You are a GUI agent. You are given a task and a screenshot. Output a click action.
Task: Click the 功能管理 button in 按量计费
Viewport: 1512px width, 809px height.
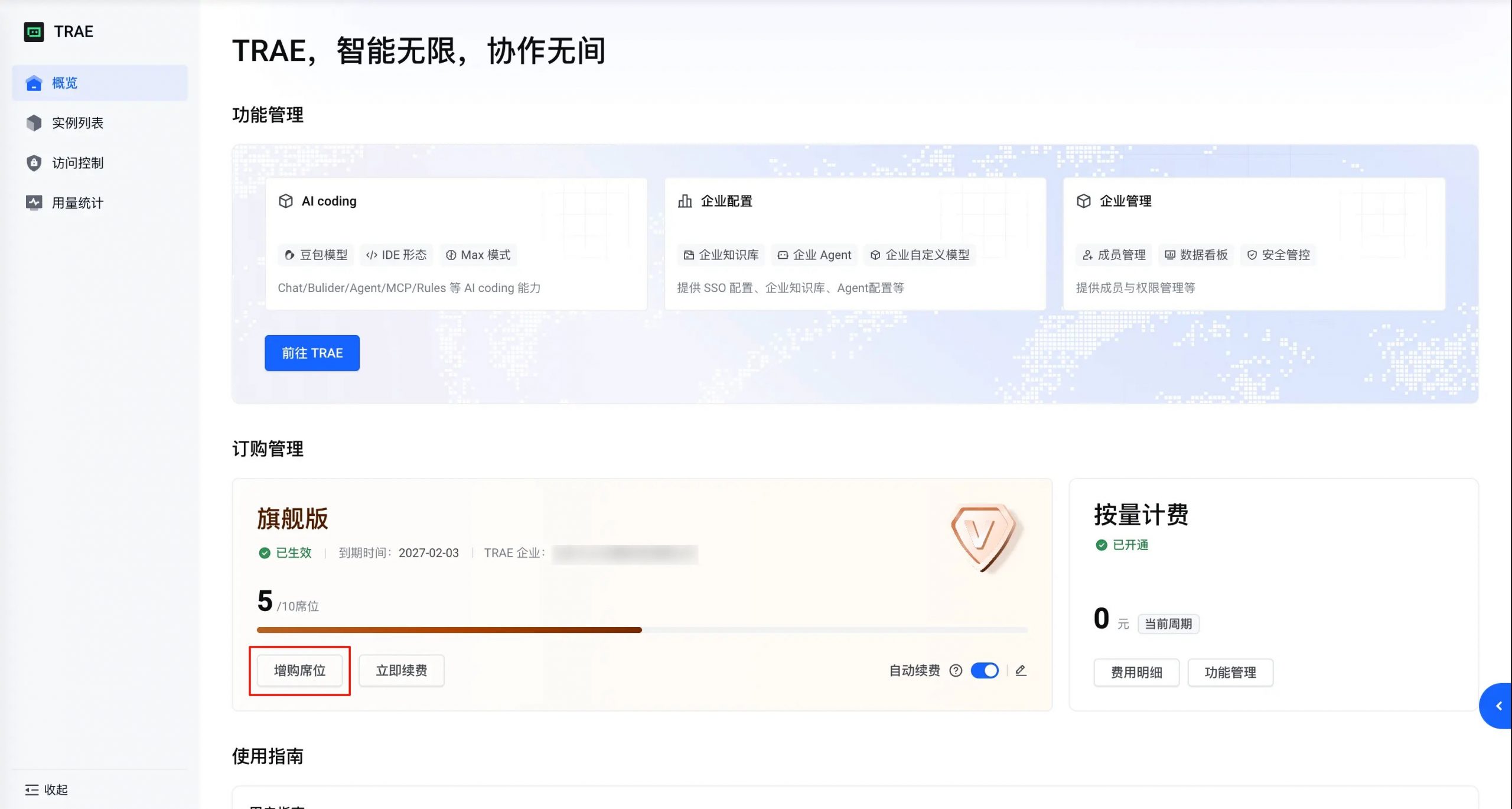(x=1230, y=672)
